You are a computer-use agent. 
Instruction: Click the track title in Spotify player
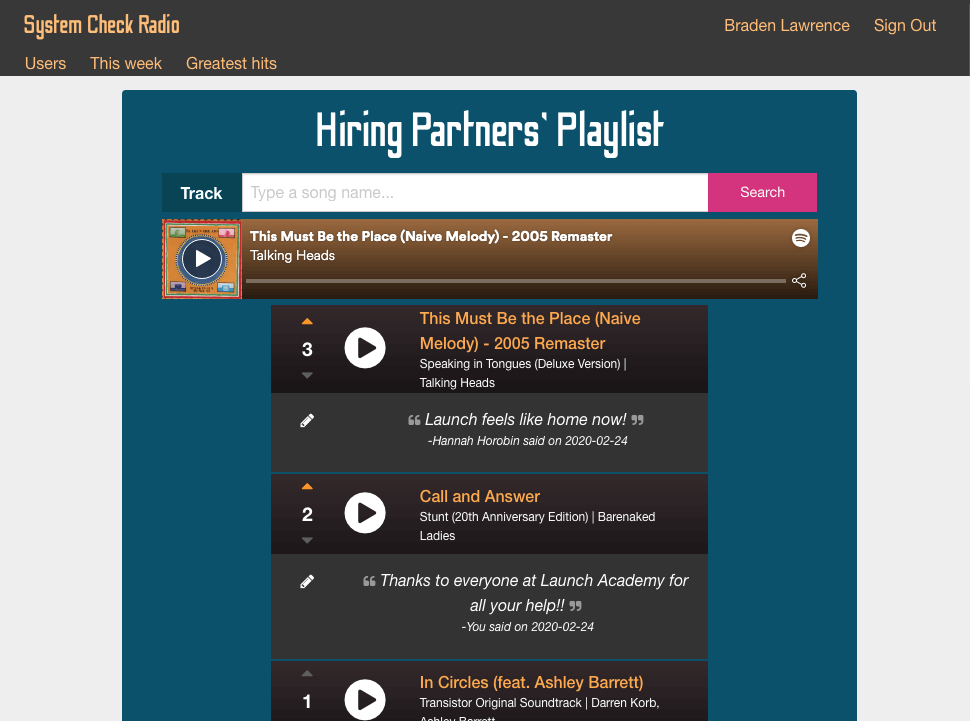click(x=431, y=236)
